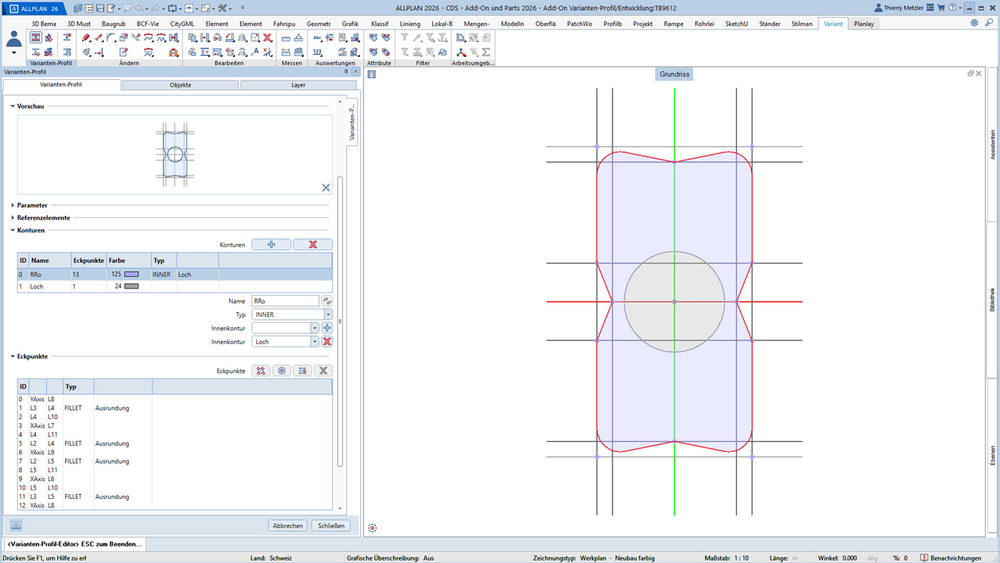The image size is (1000, 563).
Task: Add inner contour using the blue plus icon
Action: (x=327, y=328)
